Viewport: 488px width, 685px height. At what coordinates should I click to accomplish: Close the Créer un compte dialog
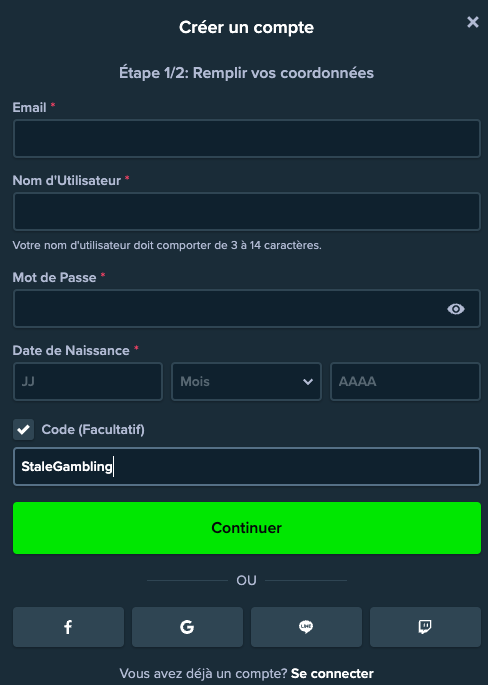[473, 22]
